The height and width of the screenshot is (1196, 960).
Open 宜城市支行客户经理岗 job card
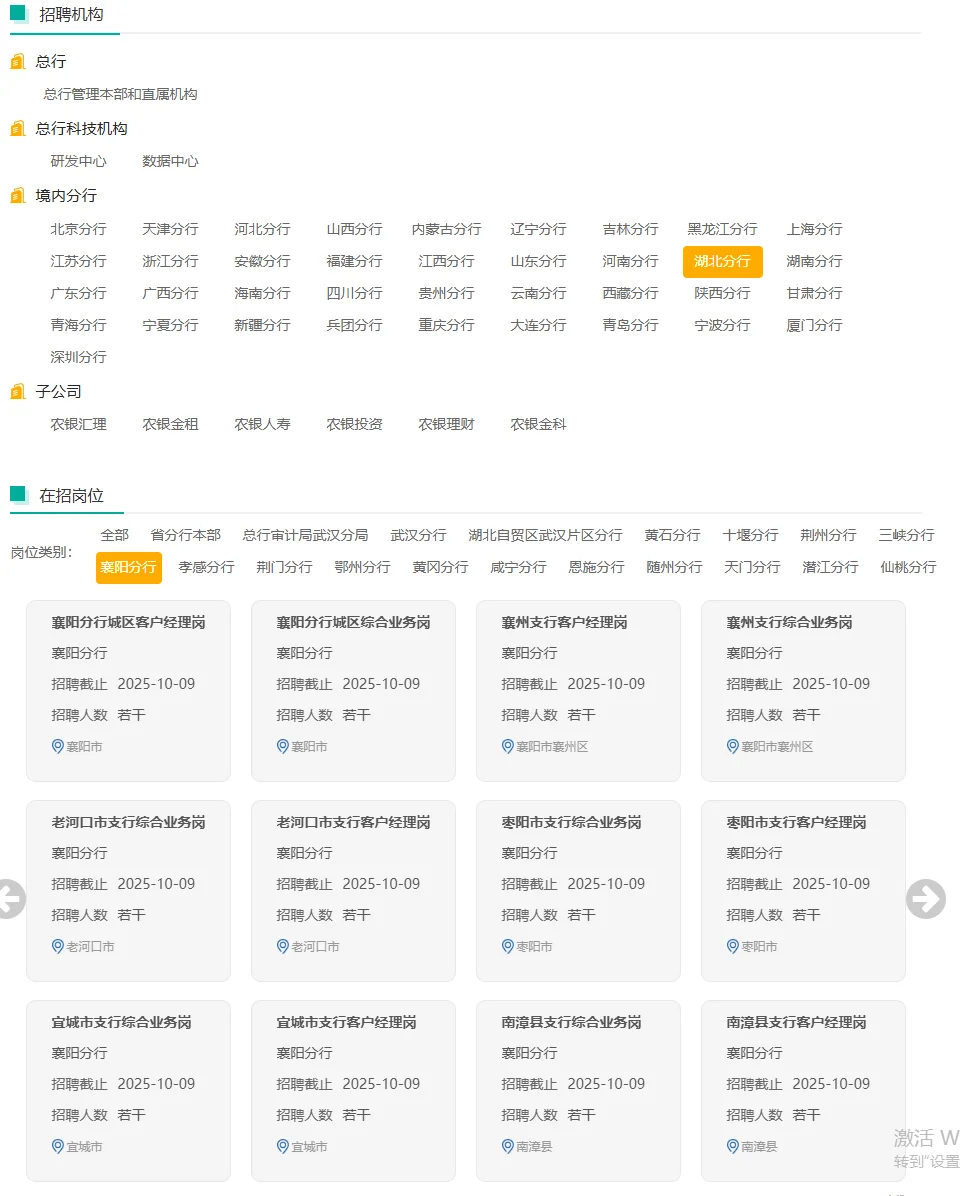click(x=353, y=1091)
